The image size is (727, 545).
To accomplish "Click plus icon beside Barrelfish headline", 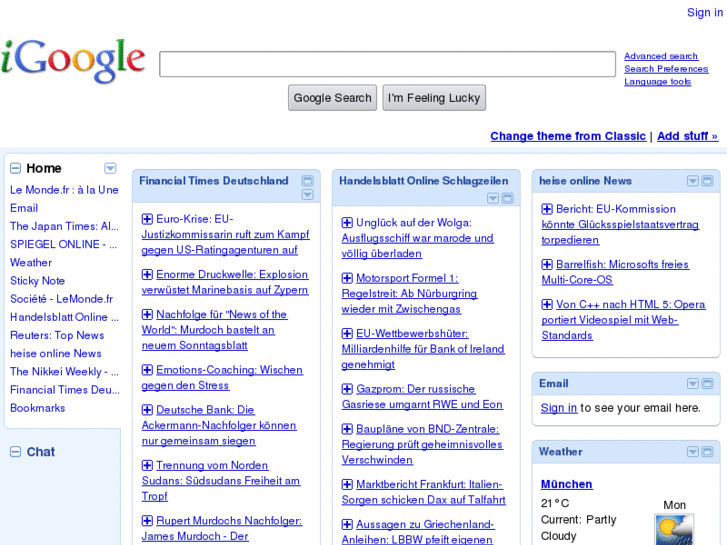I will coord(547,264).
